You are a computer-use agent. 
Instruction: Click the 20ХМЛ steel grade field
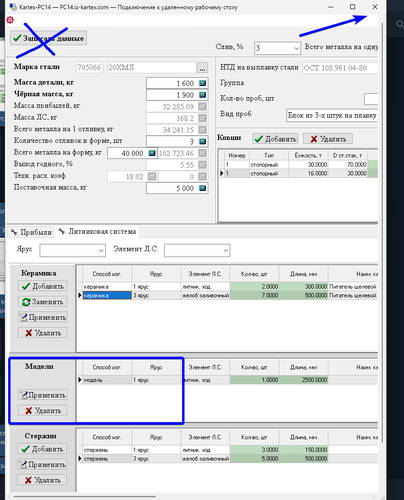(152, 68)
